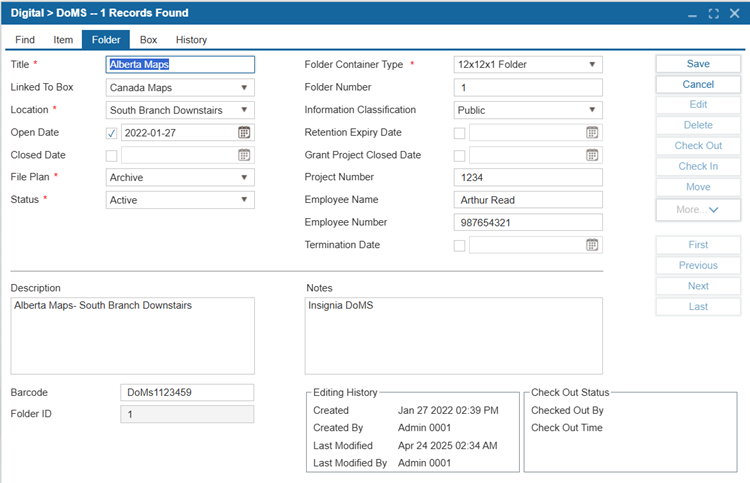
Task: Click the Save button
Action: click(698, 64)
